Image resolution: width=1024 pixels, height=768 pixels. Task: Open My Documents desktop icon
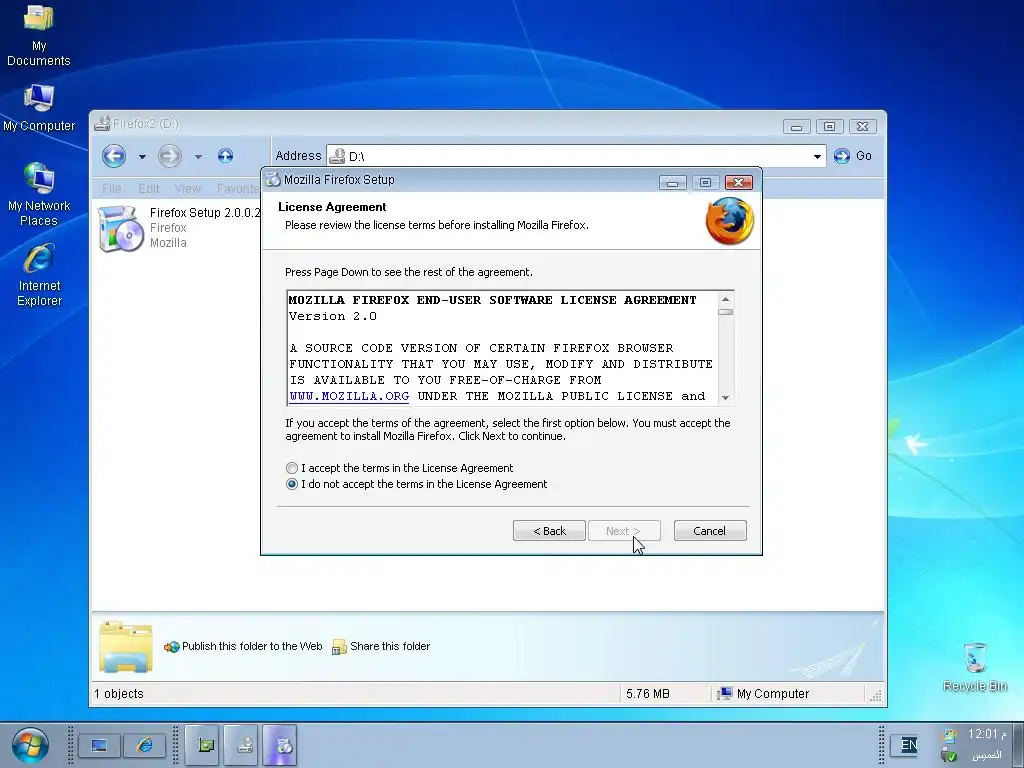39,35
